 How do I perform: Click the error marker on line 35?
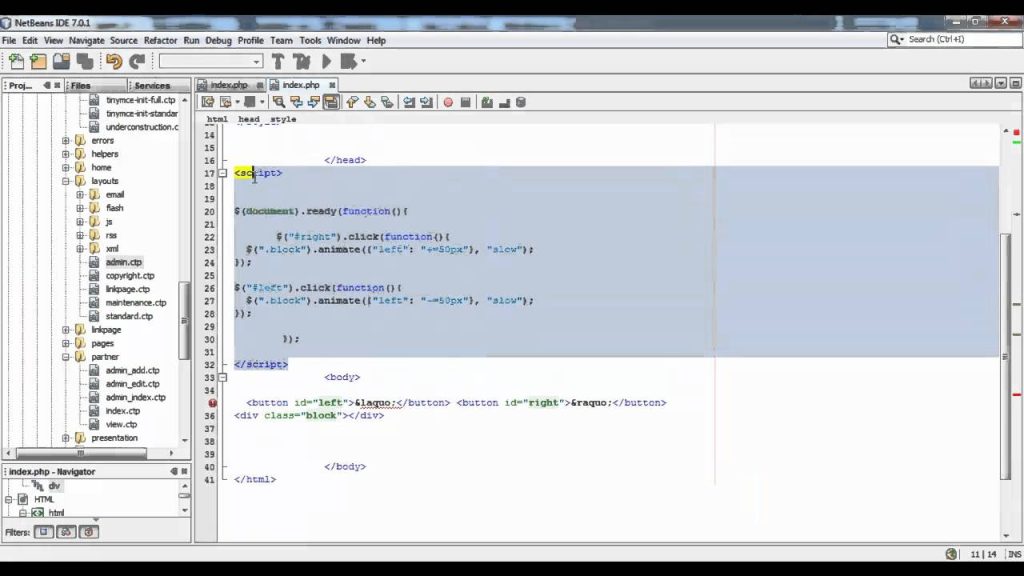[212, 403]
